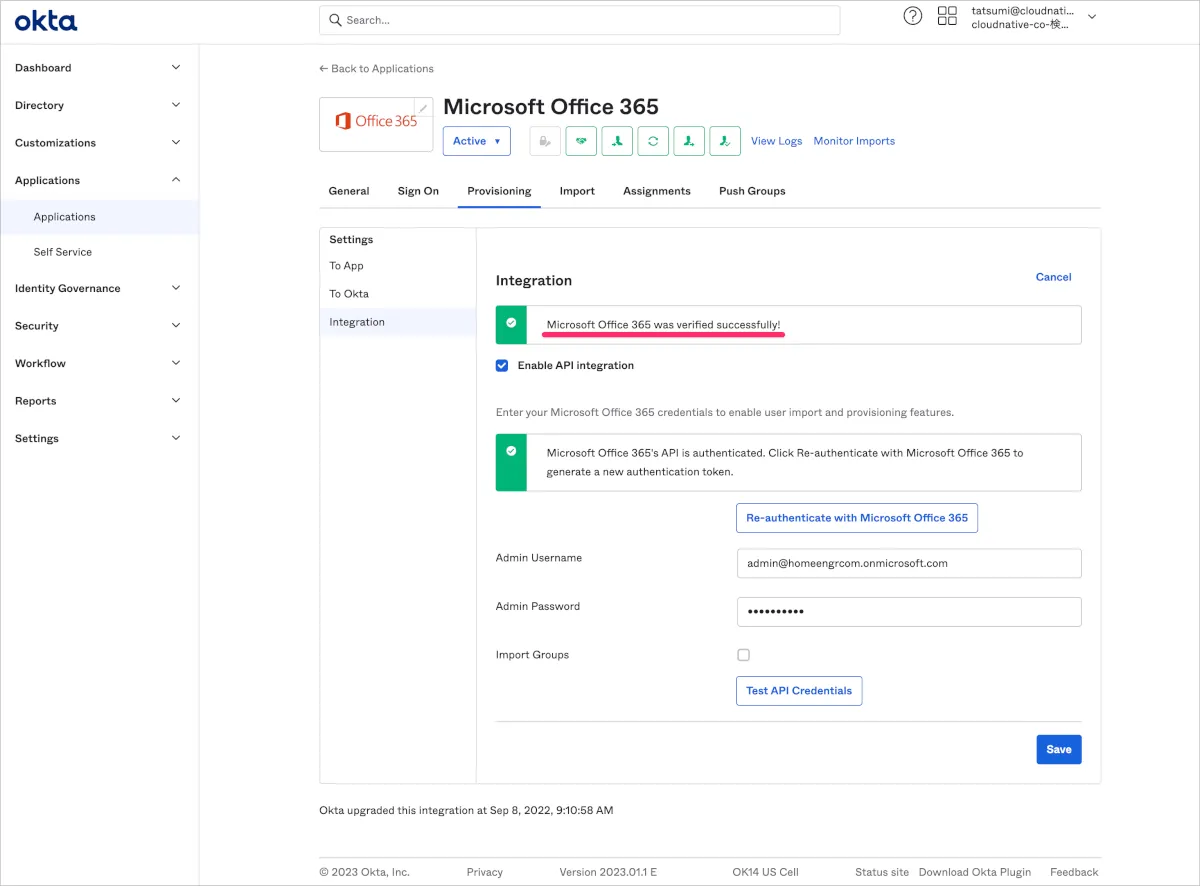Switch to the Assignments tab
Image resolution: width=1200 pixels, height=886 pixels.
click(656, 191)
